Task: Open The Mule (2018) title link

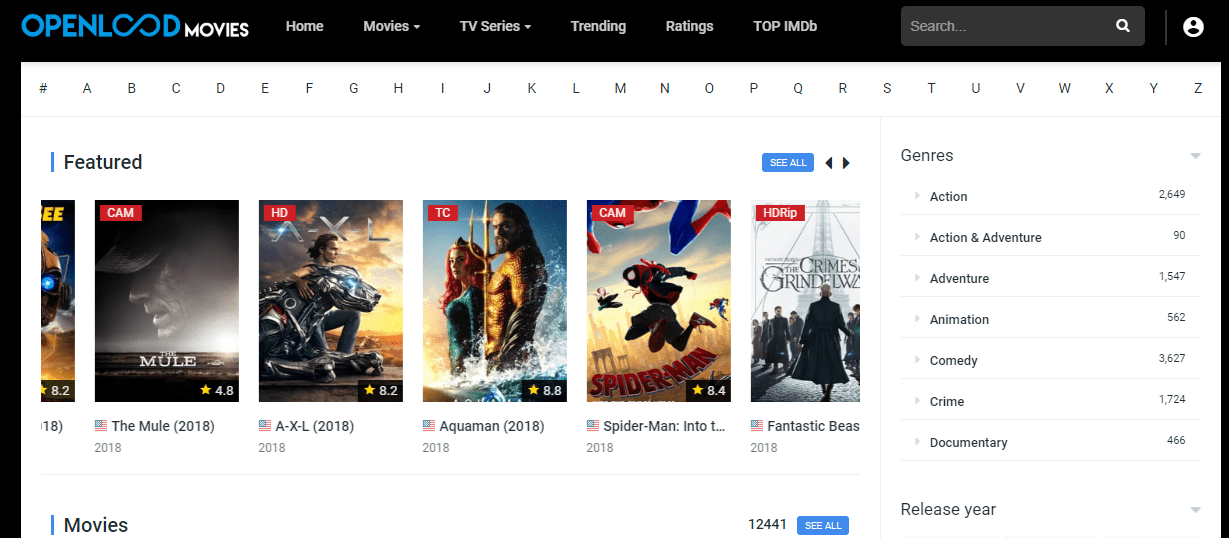Action: pos(163,426)
